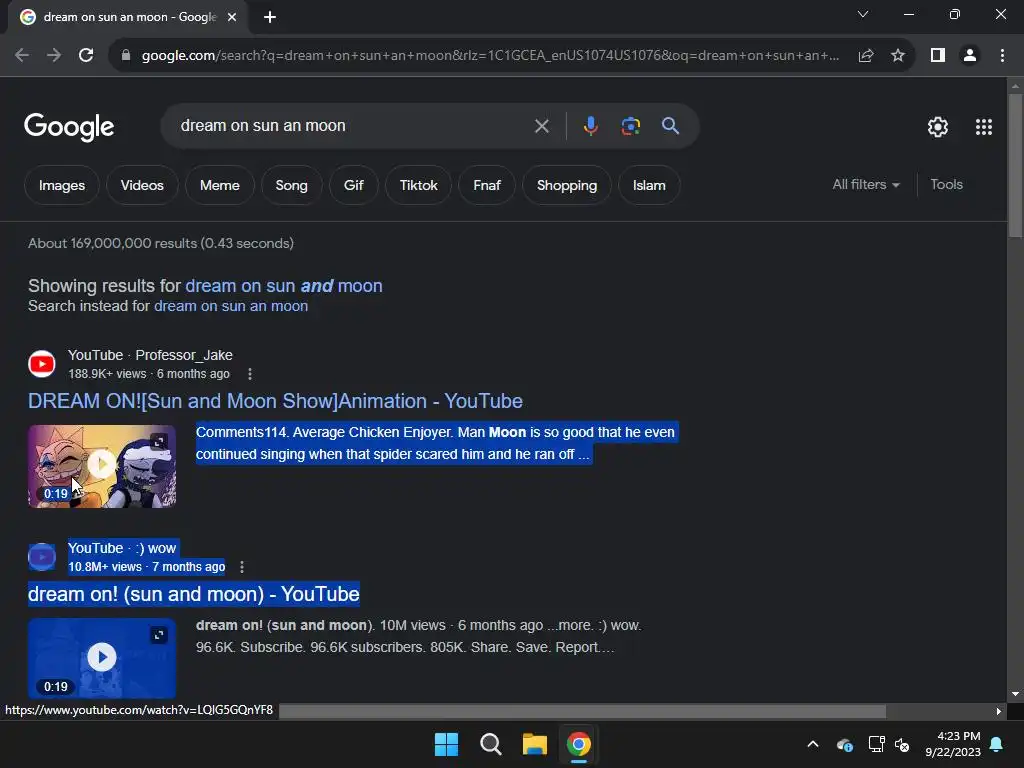This screenshot has height=768, width=1024.
Task: Select the Meme filter chip
Action: tap(219, 185)
